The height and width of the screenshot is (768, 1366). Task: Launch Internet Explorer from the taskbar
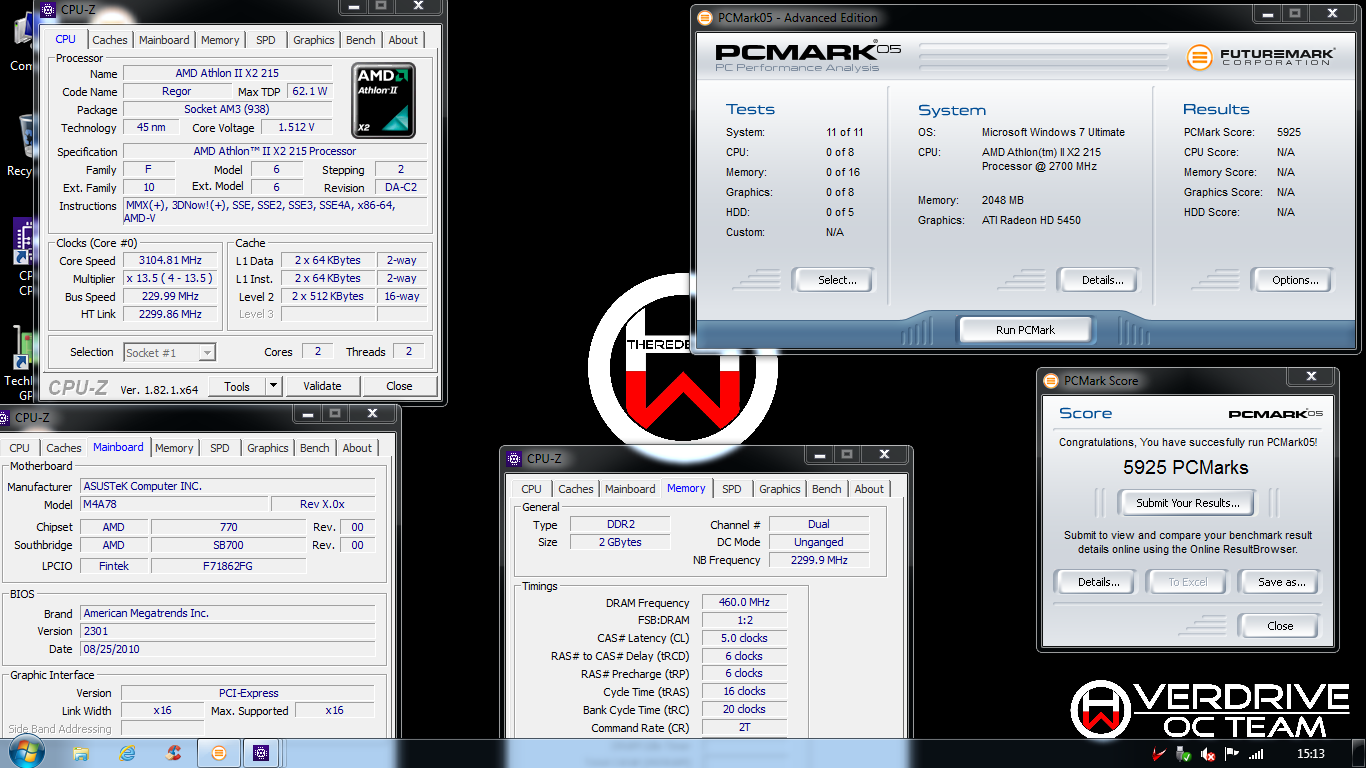click(127, 753)
